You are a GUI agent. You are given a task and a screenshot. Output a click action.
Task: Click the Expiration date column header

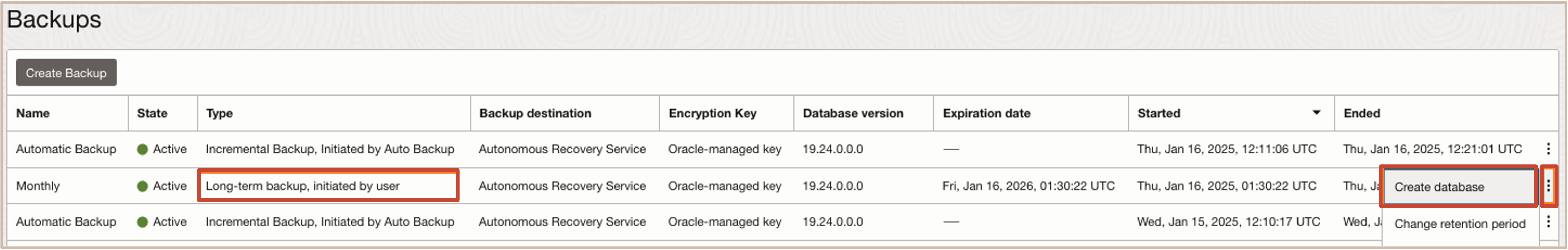(x=986, y=113)
